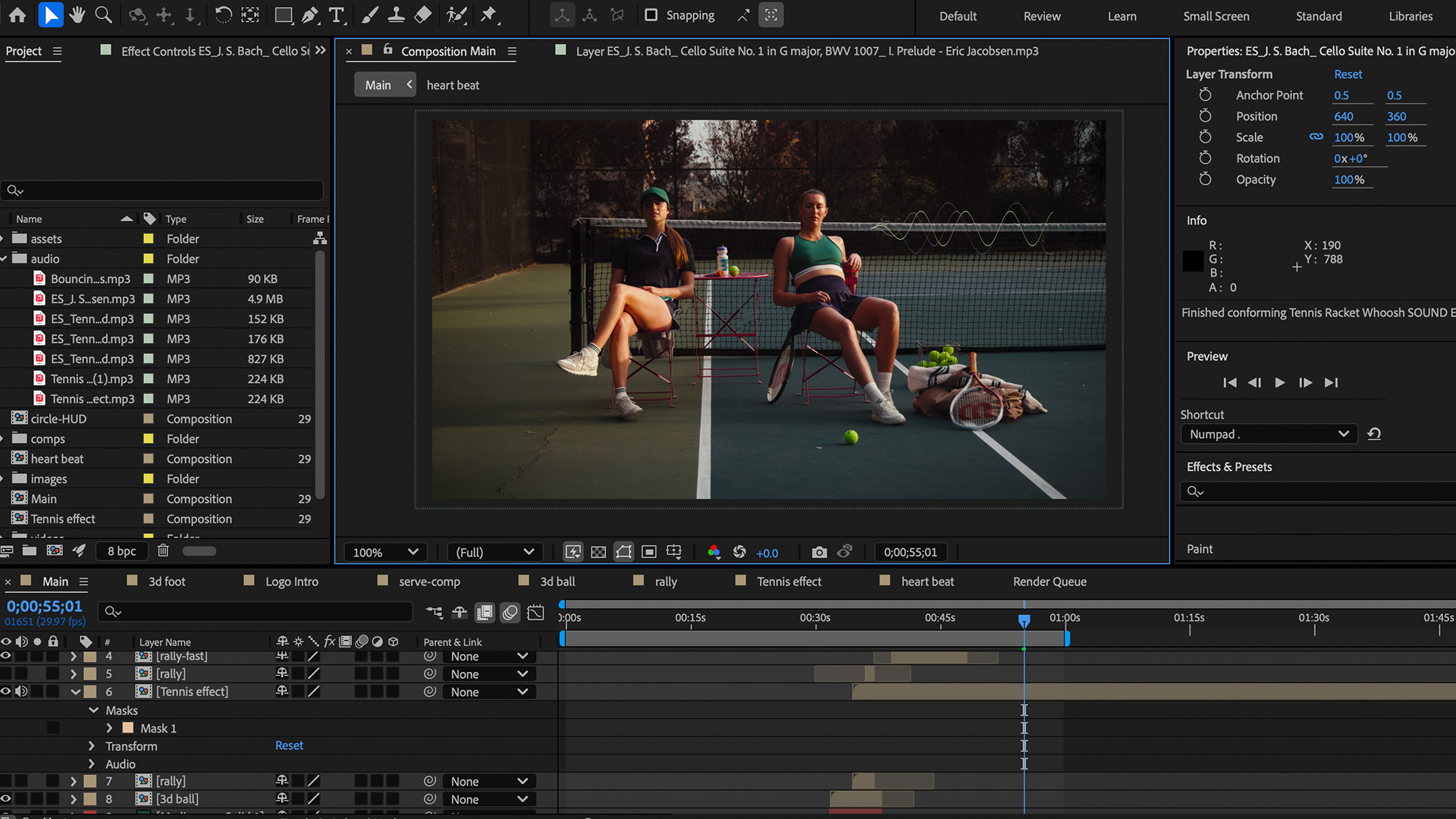The width and height of the screenshot is (1456, 819).
Task: Open the Numpad shortcut dropdown
Action: tap(1268, 434)
